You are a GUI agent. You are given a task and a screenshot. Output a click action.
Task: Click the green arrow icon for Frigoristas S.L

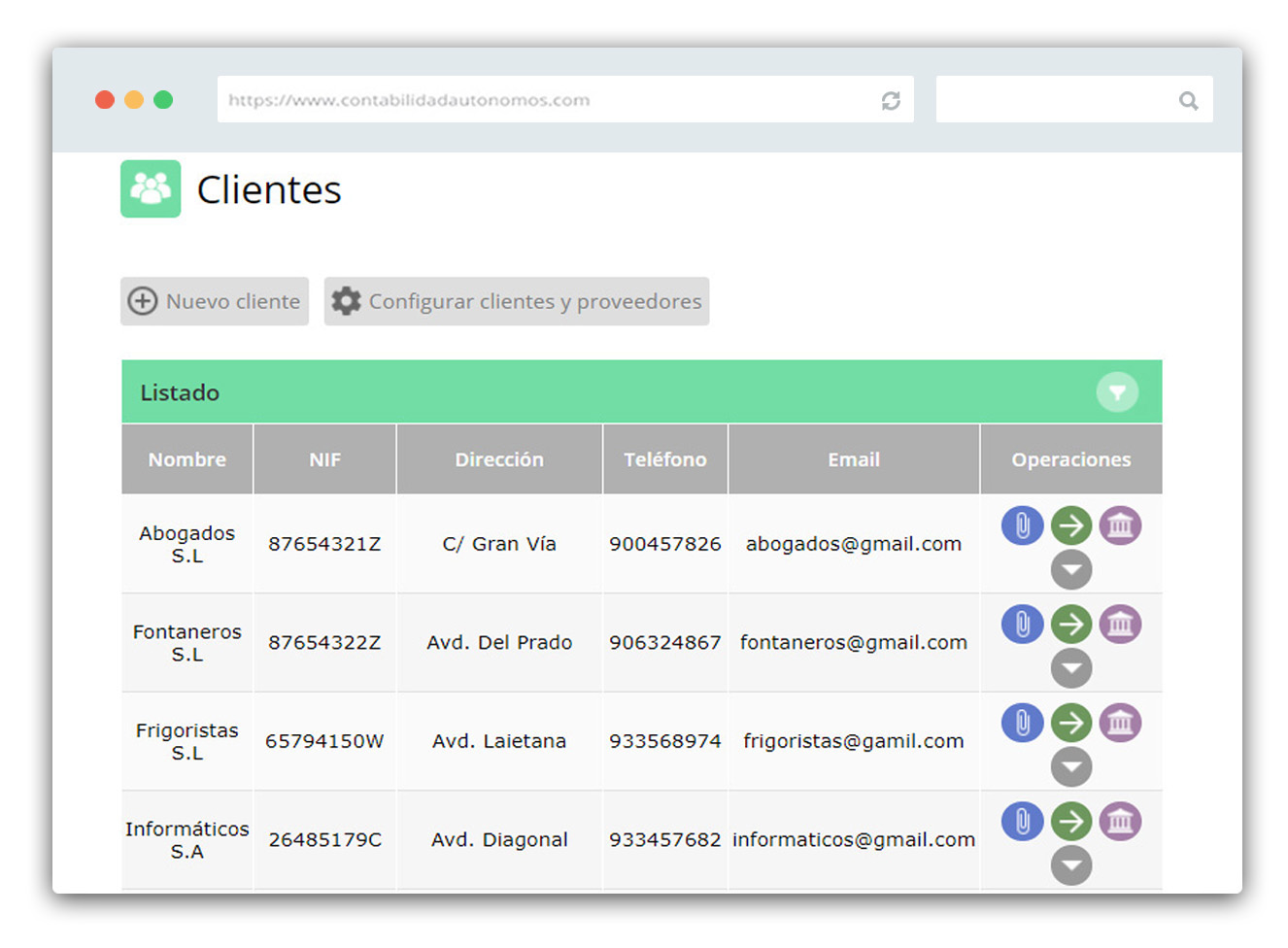1071,723
